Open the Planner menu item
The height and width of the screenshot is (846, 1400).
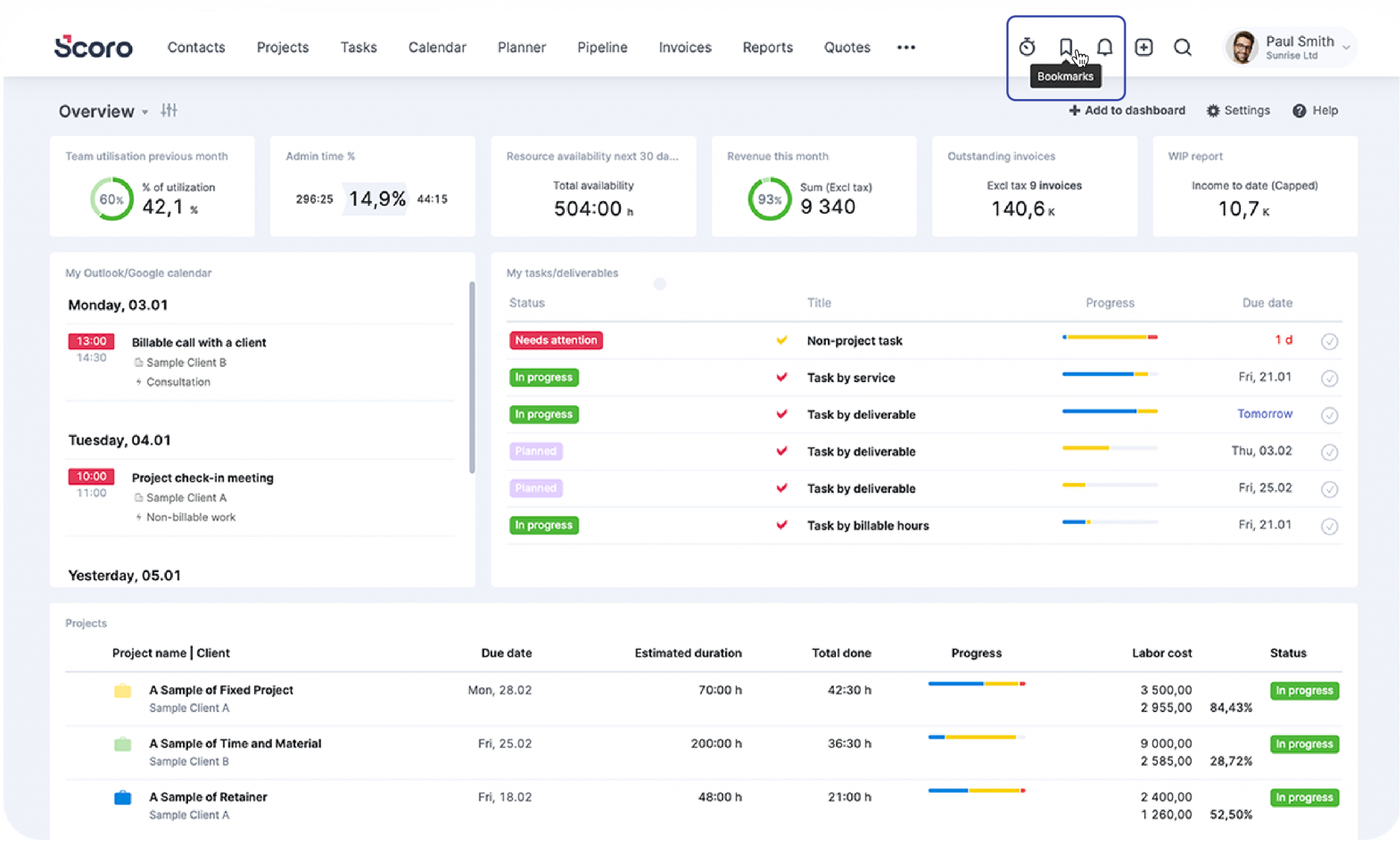click(522, 47)
